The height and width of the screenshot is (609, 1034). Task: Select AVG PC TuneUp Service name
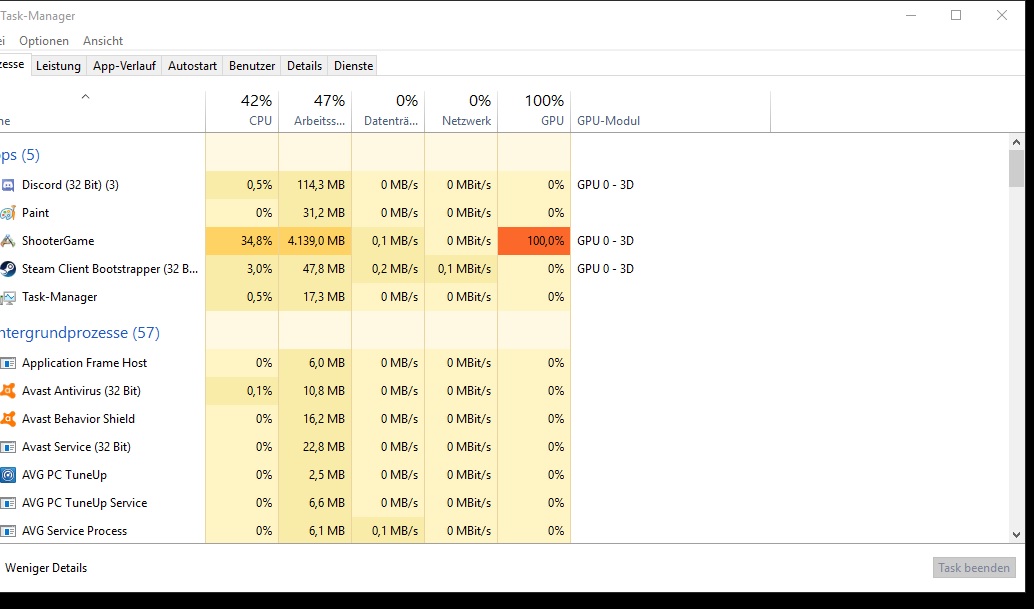[84, 503]
